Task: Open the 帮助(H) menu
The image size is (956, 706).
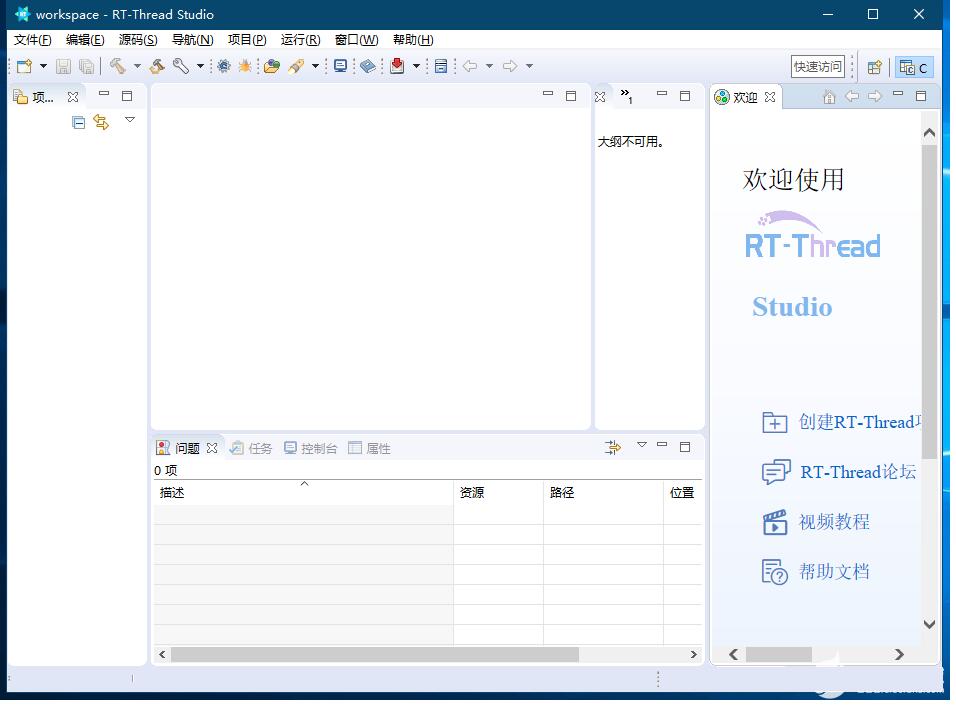Action: coord(413,40)
